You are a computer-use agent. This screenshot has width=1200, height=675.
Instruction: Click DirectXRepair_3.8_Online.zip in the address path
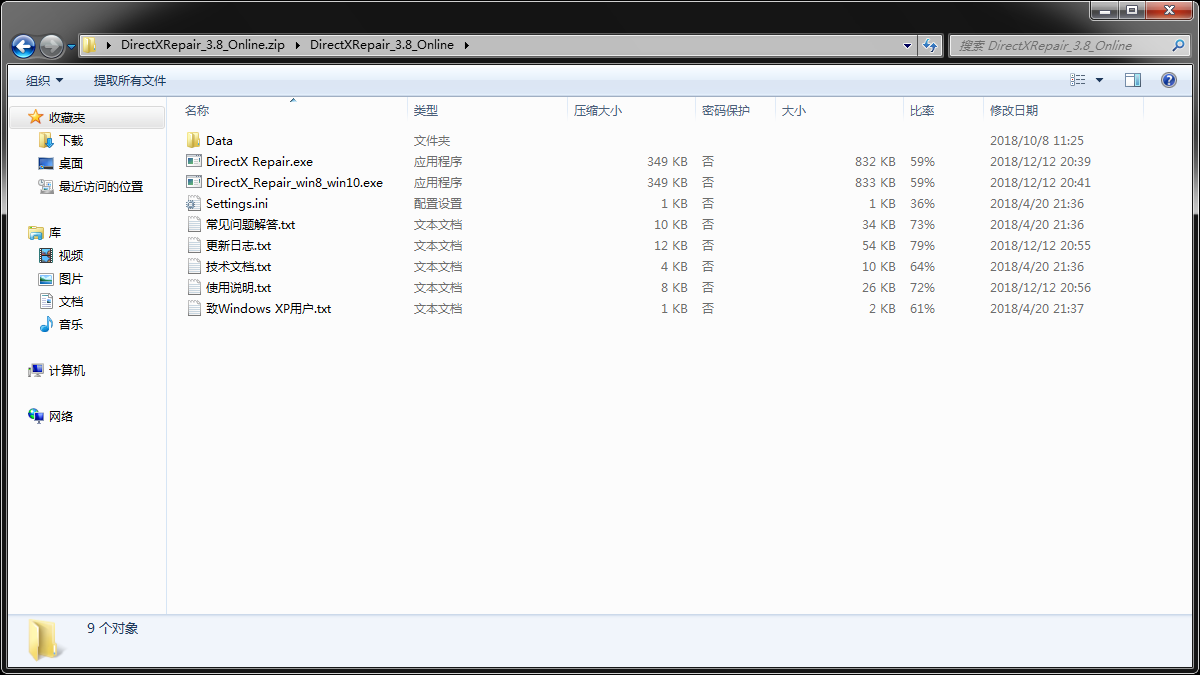[x=202, y=45]
